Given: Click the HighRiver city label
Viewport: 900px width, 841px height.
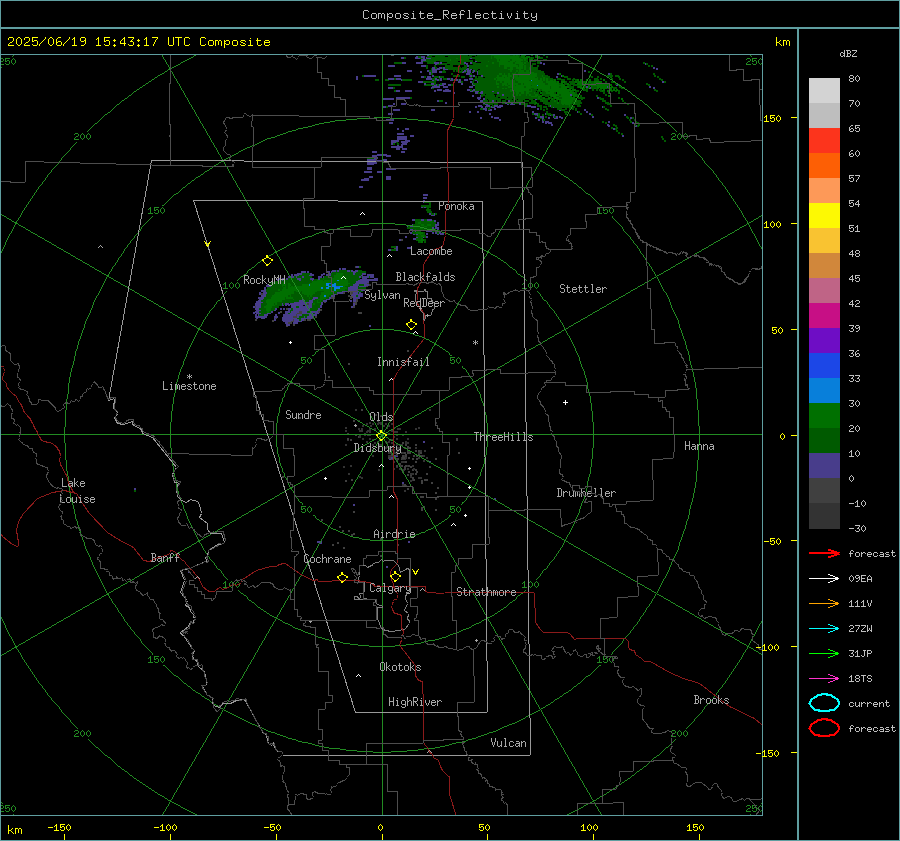Looking at the screenshot, I should click(415, 702).
